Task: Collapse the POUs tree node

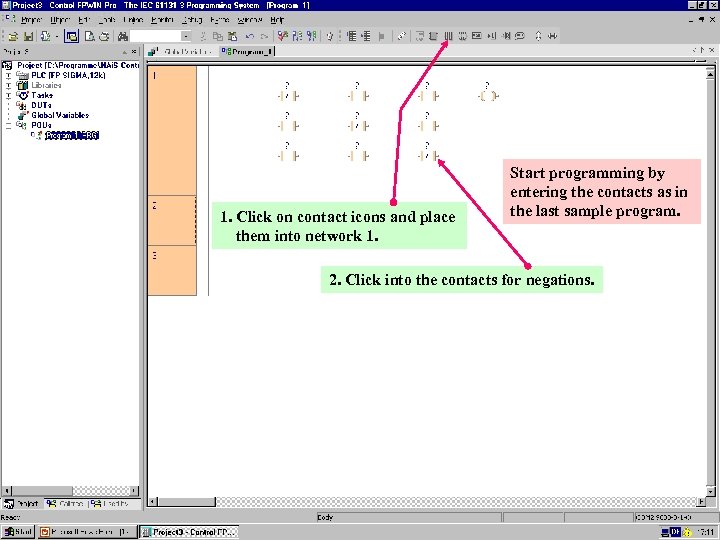Action: click(8, 125)
